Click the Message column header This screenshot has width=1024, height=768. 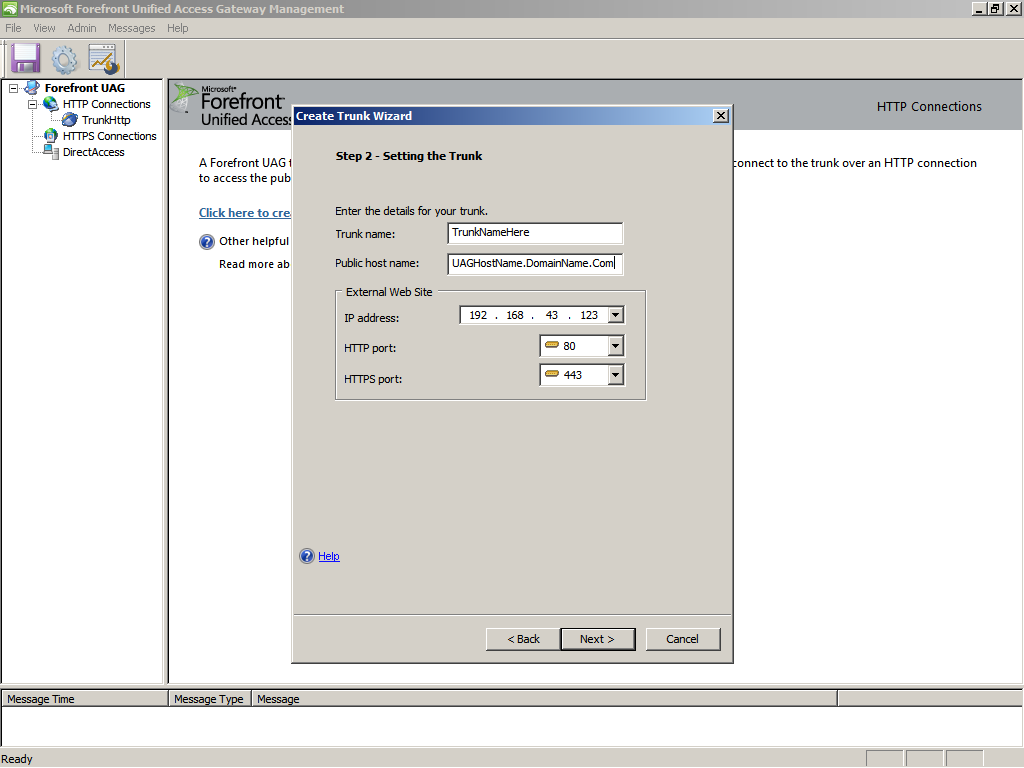545,699
